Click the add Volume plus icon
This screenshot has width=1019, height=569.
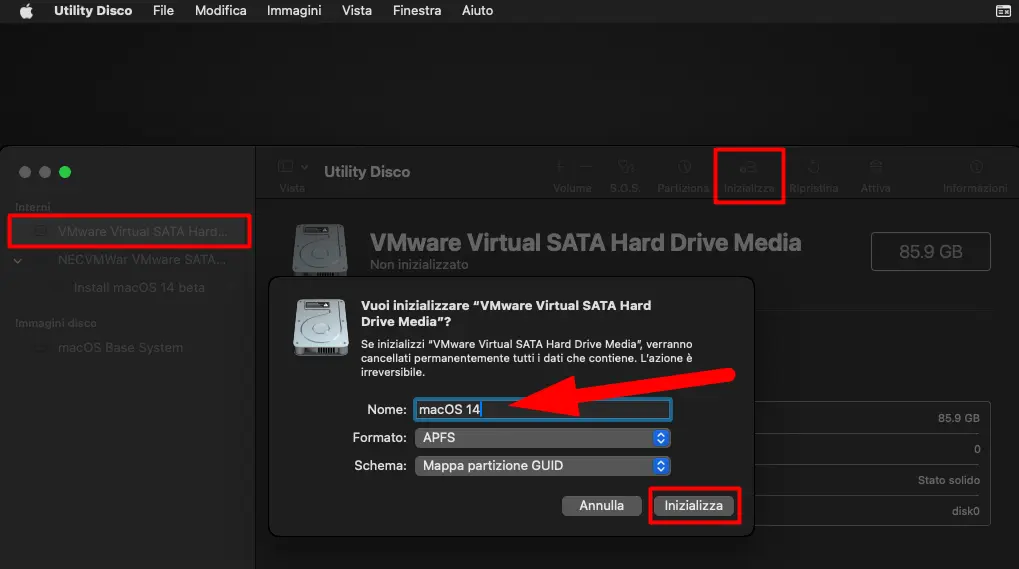[560, 167]
